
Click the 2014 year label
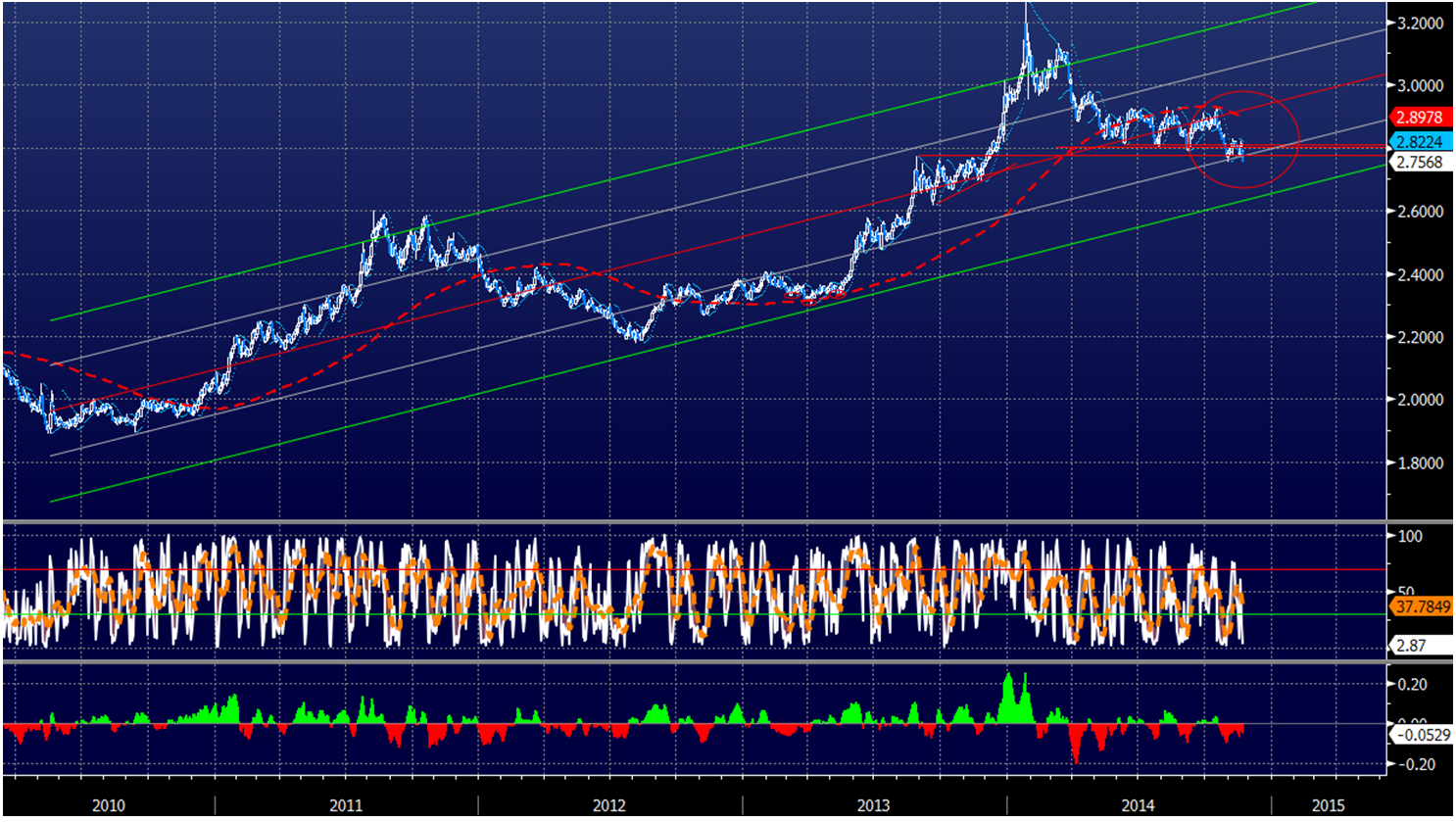1138,805
